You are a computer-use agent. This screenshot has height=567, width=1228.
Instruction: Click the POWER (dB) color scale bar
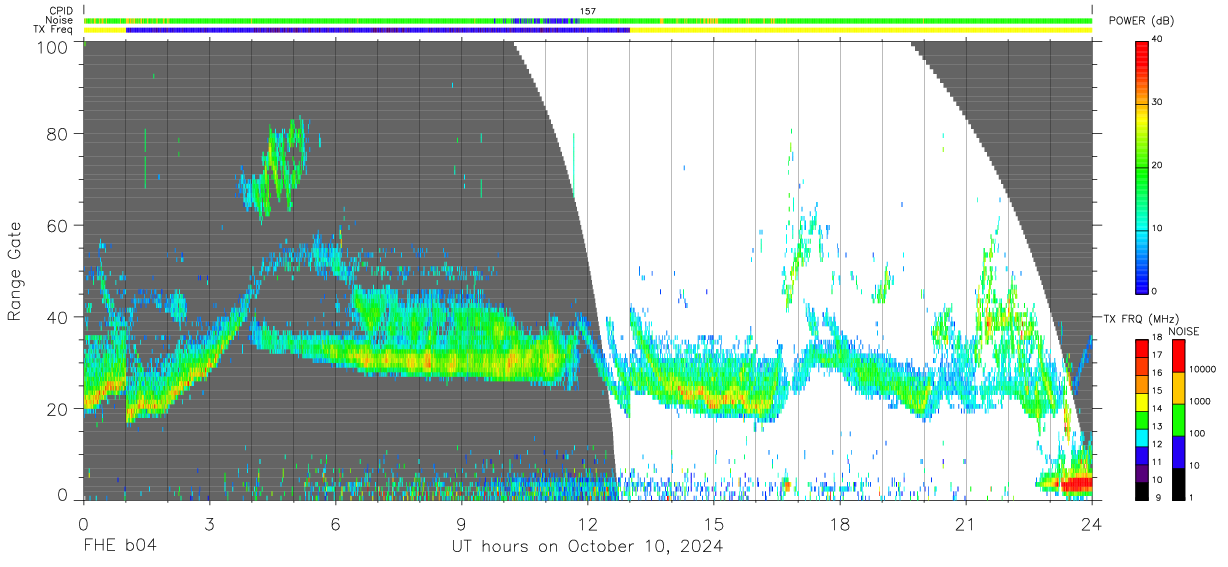pyautogui.click(x=1142, y=166)
